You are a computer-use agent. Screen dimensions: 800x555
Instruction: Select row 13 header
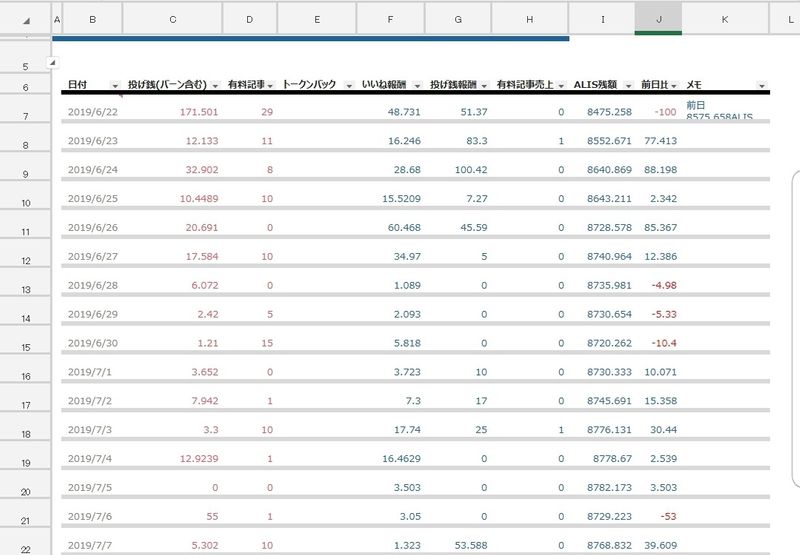(x=24, y=289)
